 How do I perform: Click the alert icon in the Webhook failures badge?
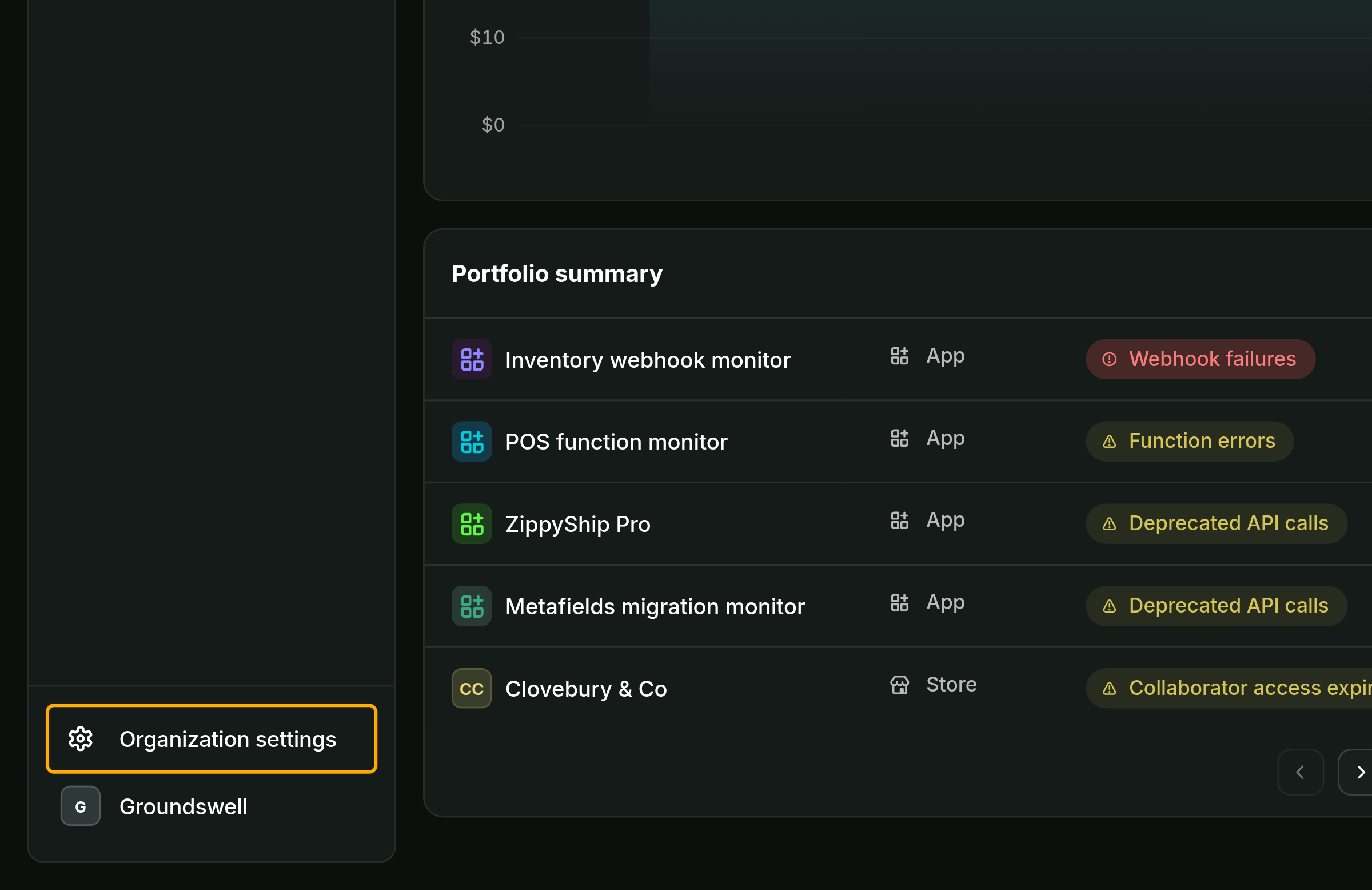1110,360
